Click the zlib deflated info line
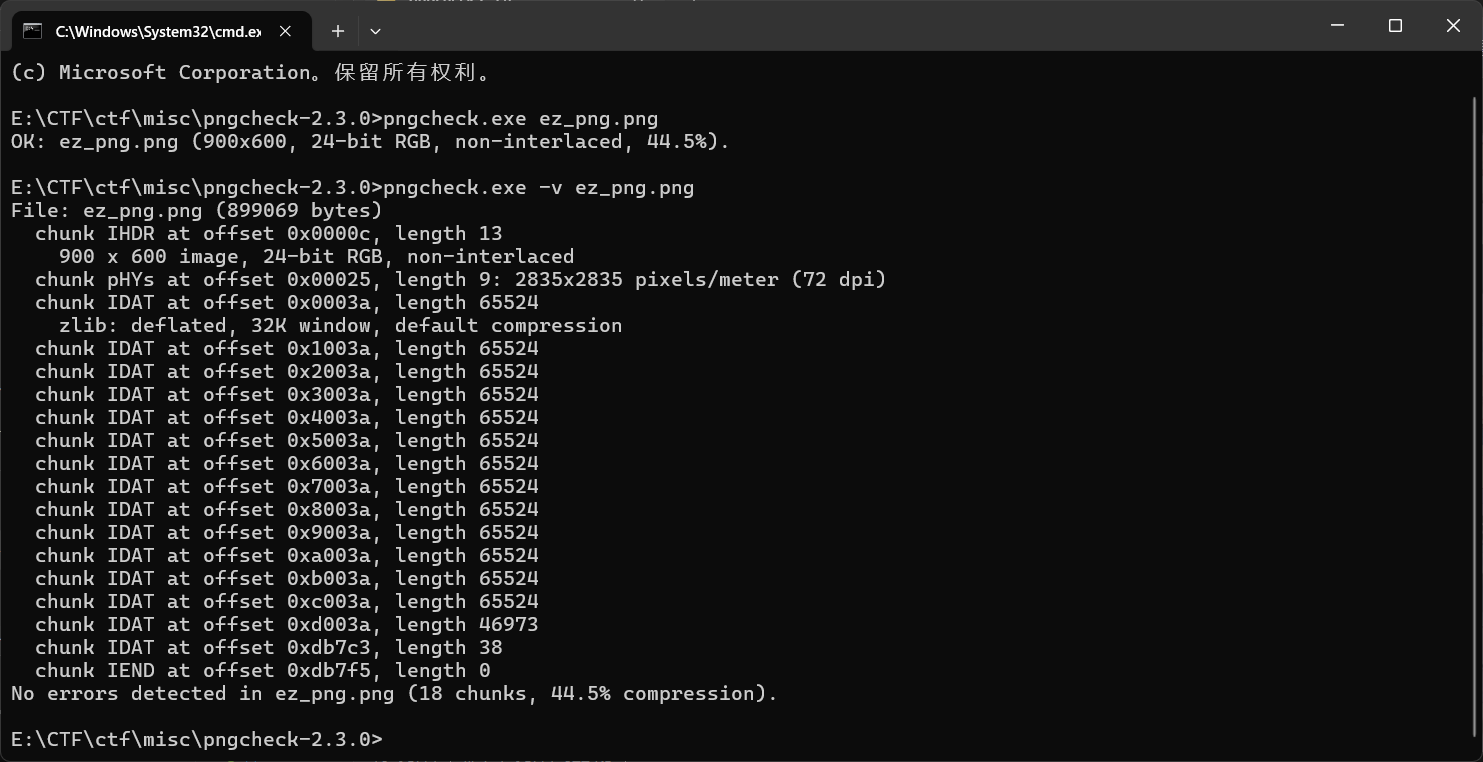This screenshot has width=1483, height=762. click(340, 326)
